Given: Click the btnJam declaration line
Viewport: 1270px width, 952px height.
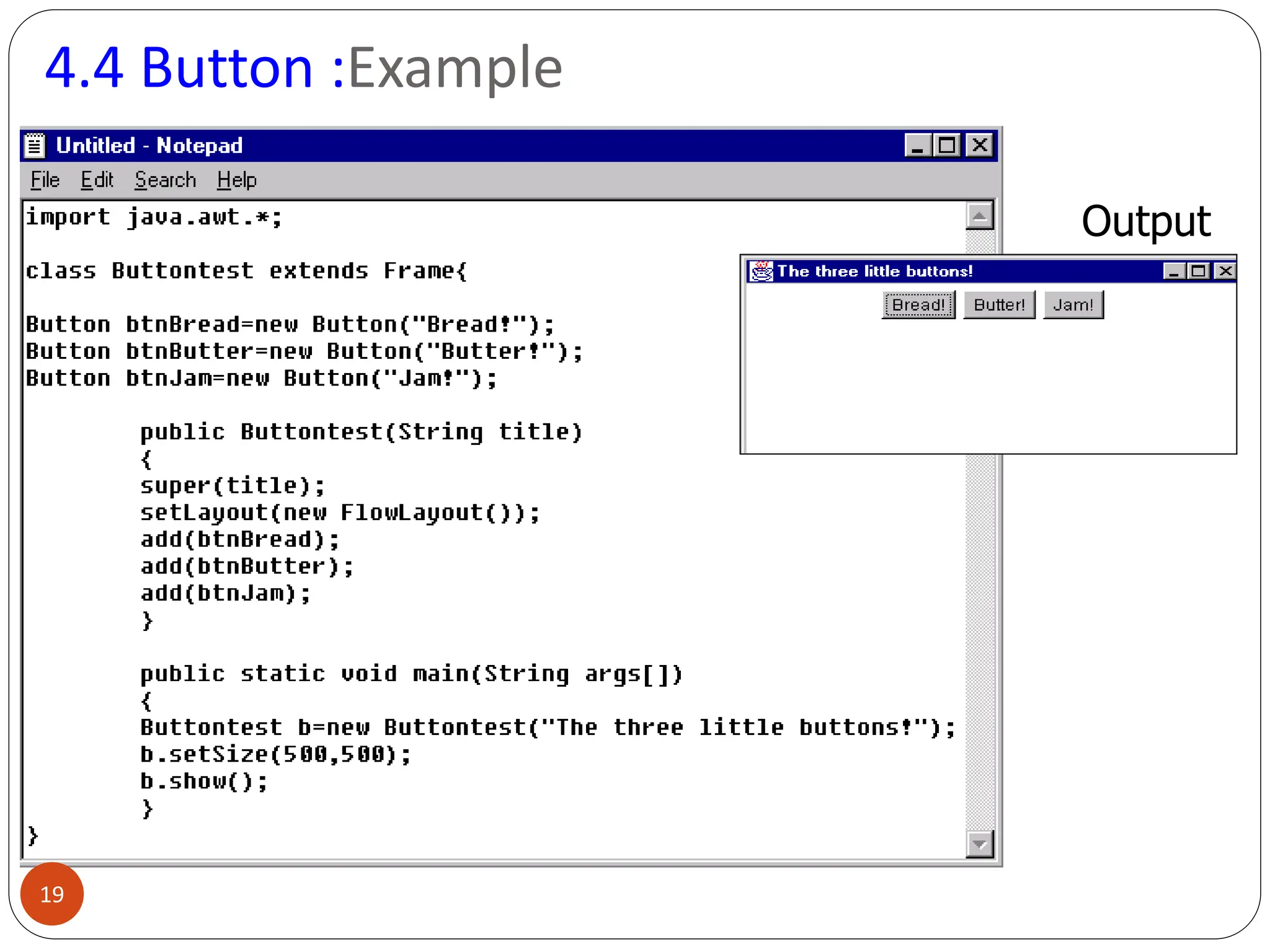Looking at the screenshot, I should point(261,379).
